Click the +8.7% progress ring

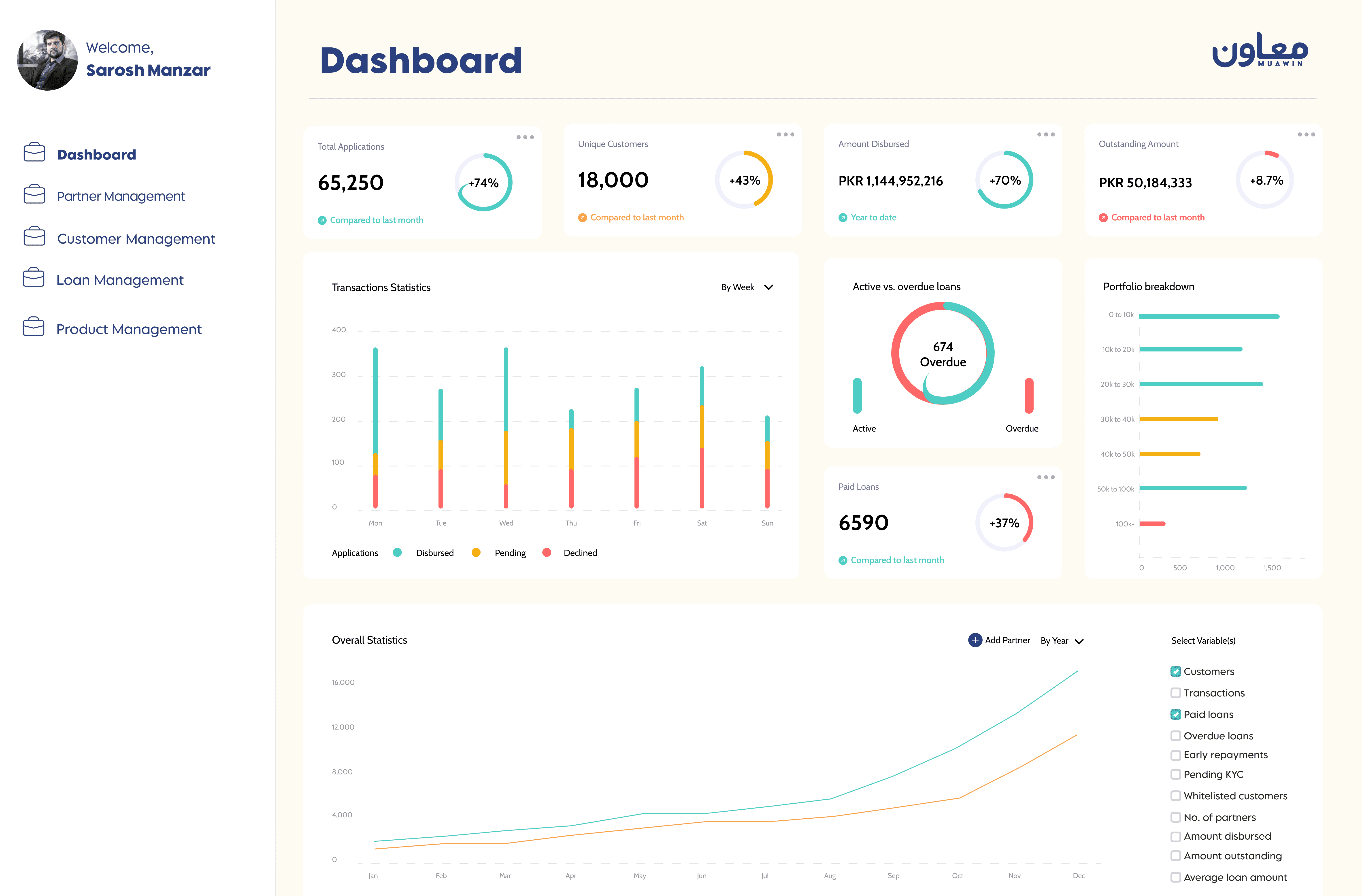click(1265, 180)
